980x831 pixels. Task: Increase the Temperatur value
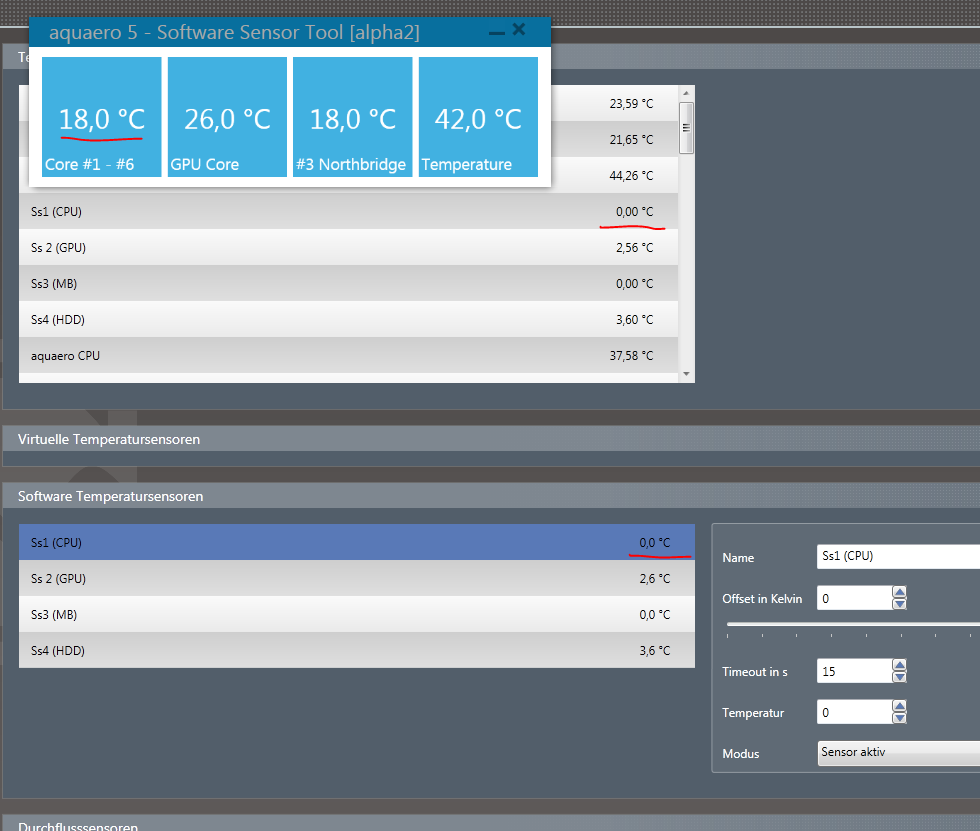899,706
